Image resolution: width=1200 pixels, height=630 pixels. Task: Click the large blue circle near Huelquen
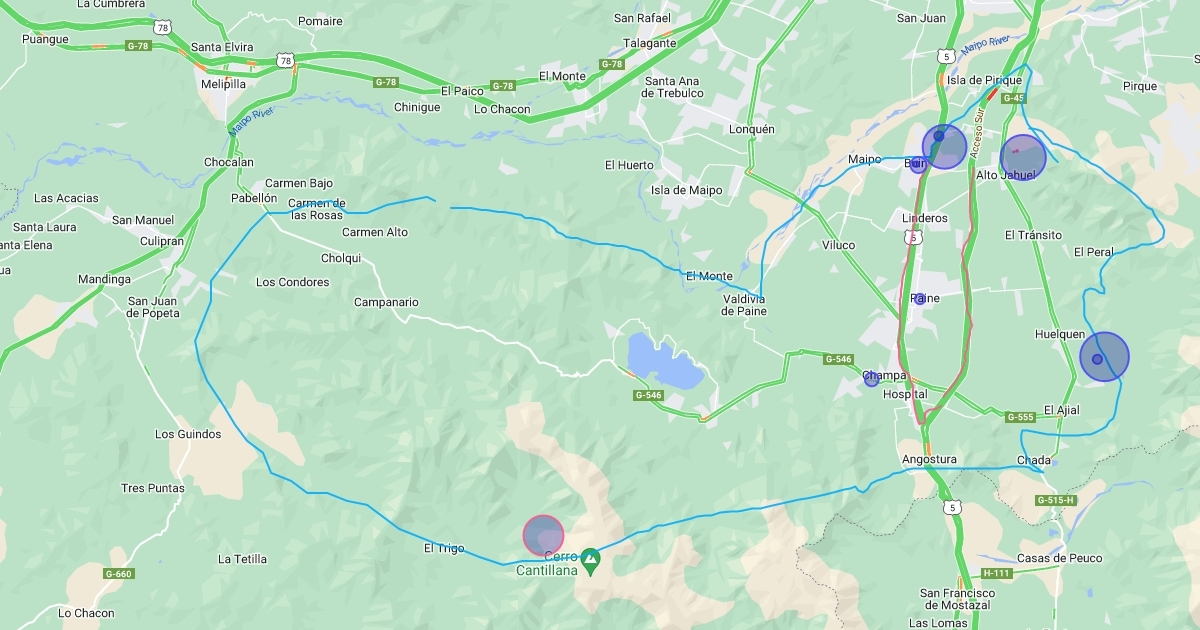coord(1104,357)
